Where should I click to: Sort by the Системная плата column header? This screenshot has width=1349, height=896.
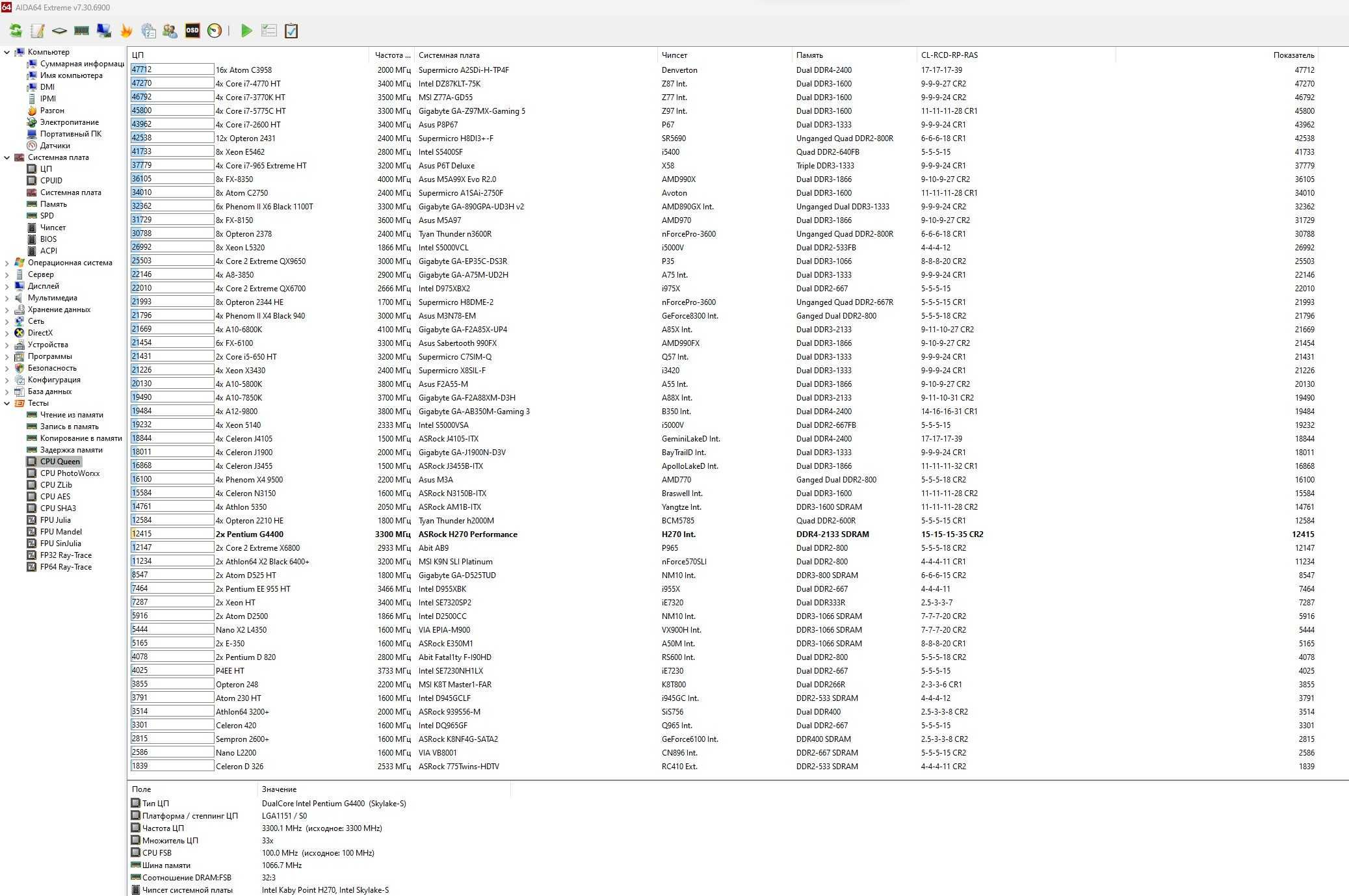[x=536, y=55]
